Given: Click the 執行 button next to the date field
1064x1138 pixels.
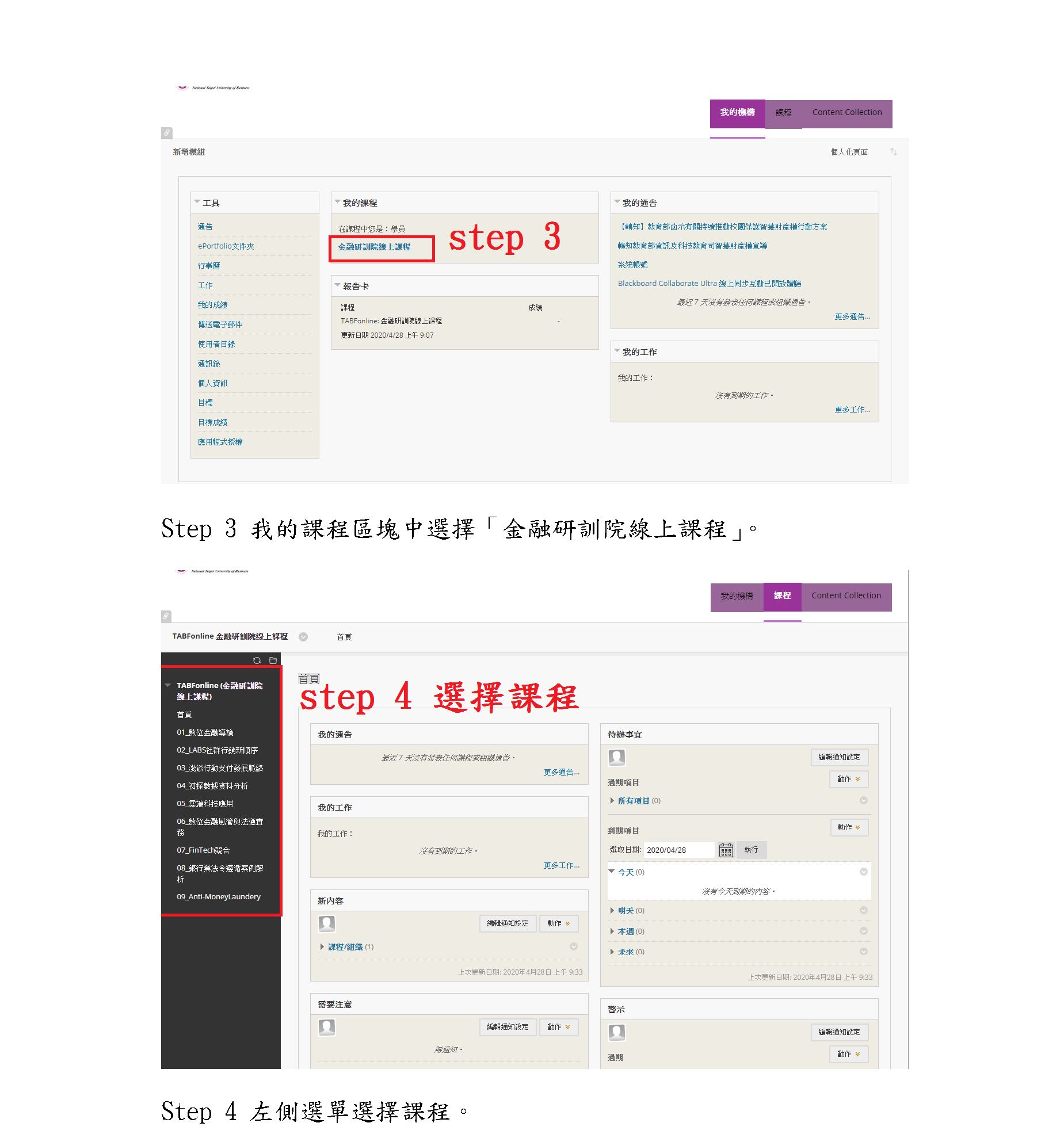Looking at the screenshot, I should pos(751,850).
